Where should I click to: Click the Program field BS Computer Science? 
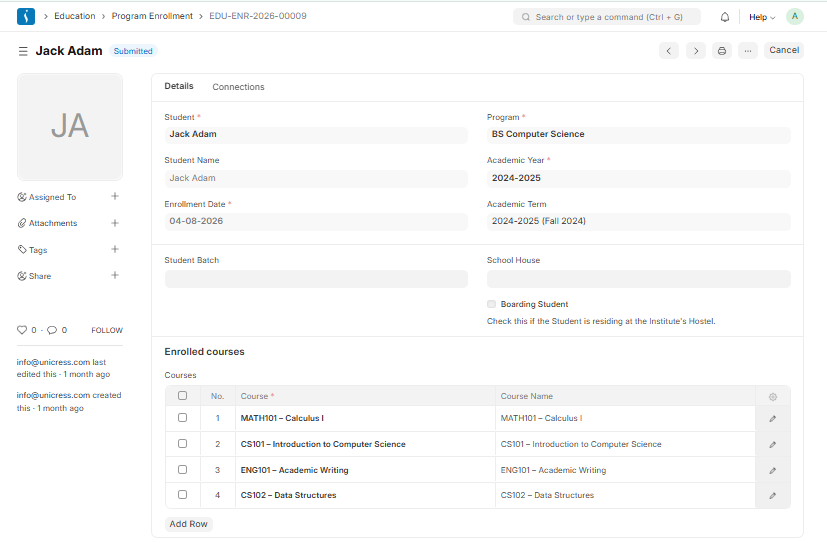pos(639,134)
